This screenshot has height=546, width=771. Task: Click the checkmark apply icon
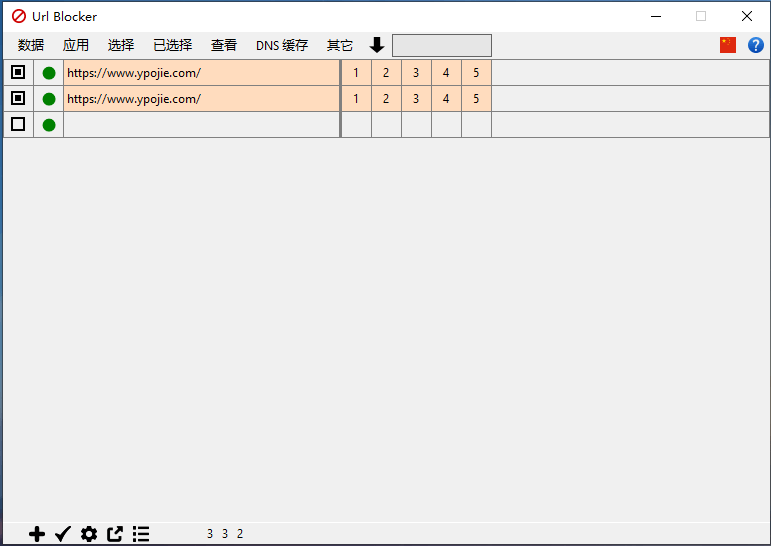[x=63, y=534]
